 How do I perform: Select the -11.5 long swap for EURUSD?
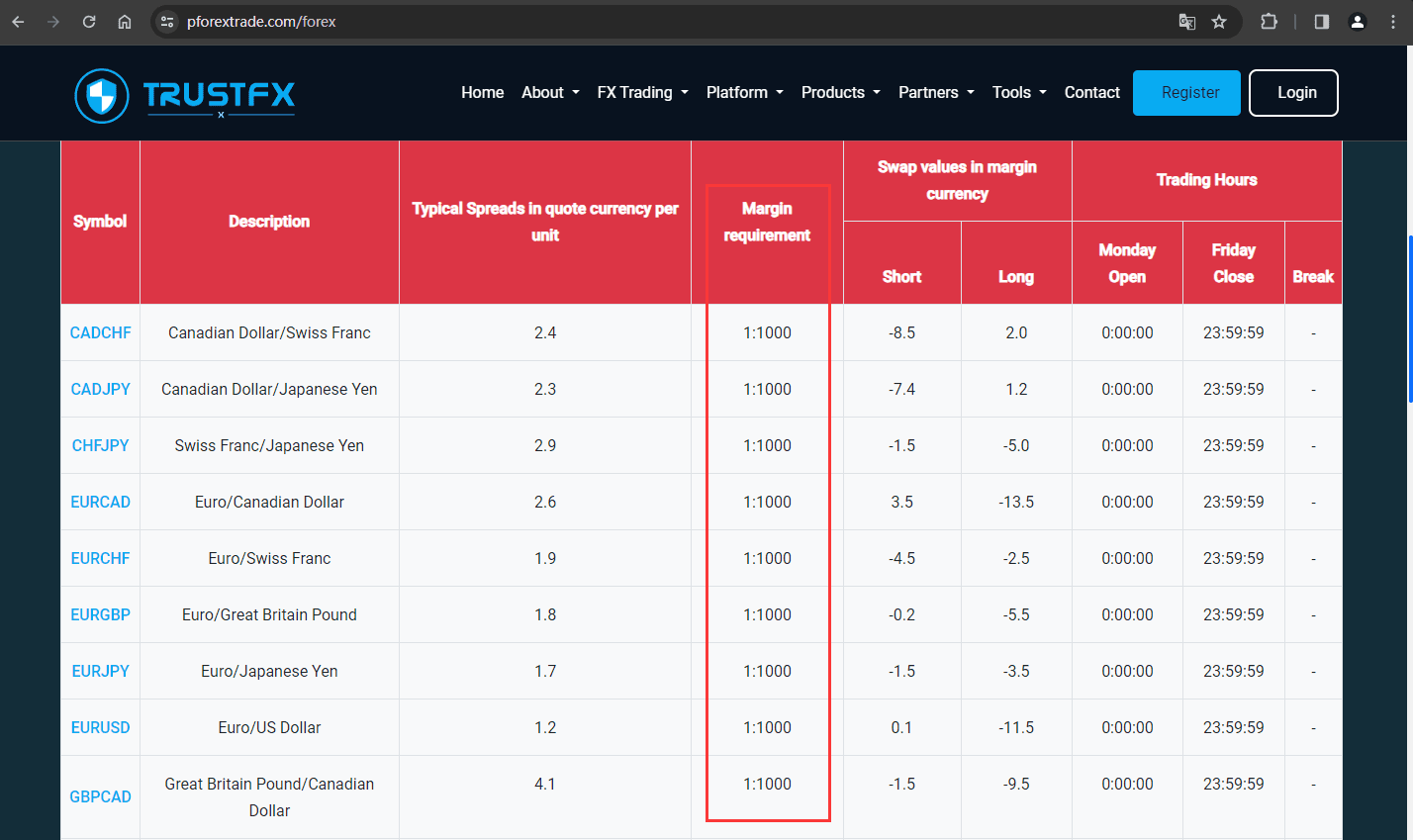pos(1016,727)
